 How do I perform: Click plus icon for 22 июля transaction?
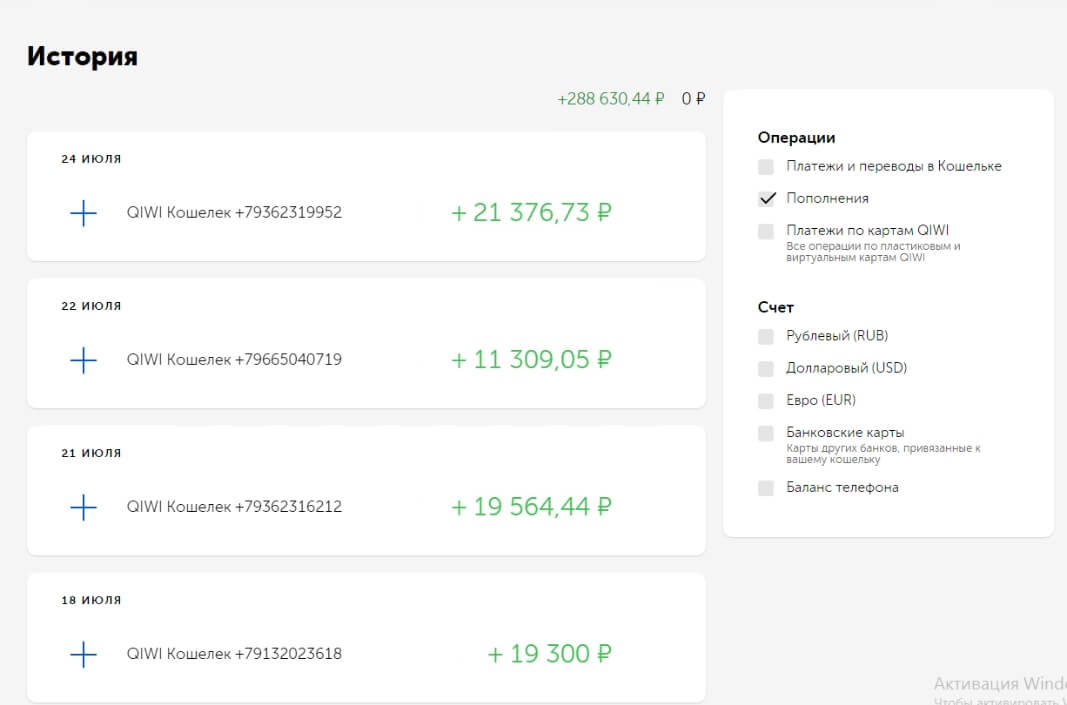[83, 360]
